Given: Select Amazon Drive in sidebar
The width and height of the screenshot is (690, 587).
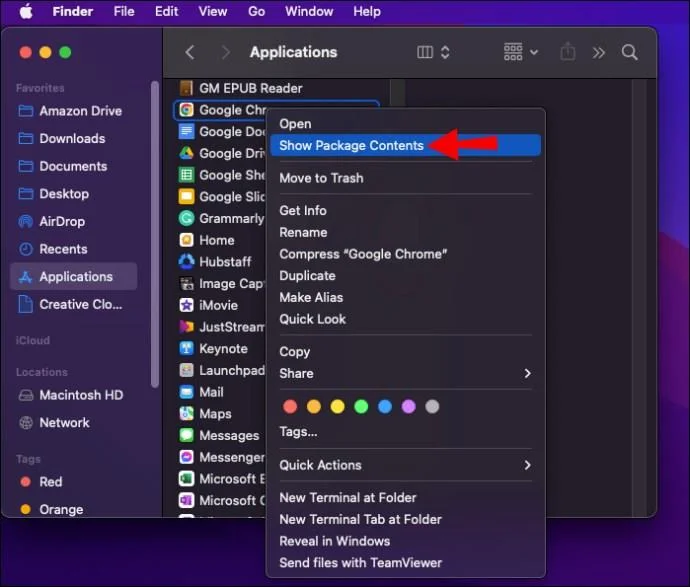Looking at the screenshot, I should pos(70,111).
